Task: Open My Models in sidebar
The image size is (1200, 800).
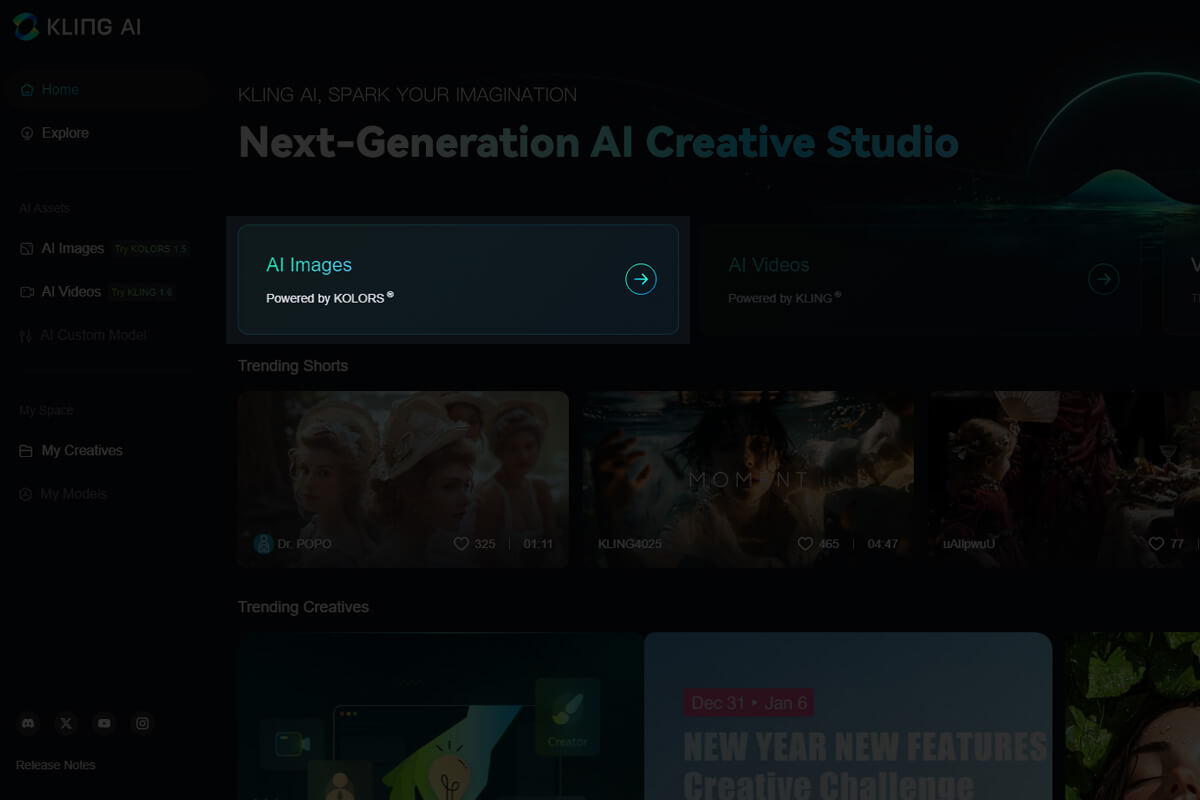Action: [x=73, y=494]
